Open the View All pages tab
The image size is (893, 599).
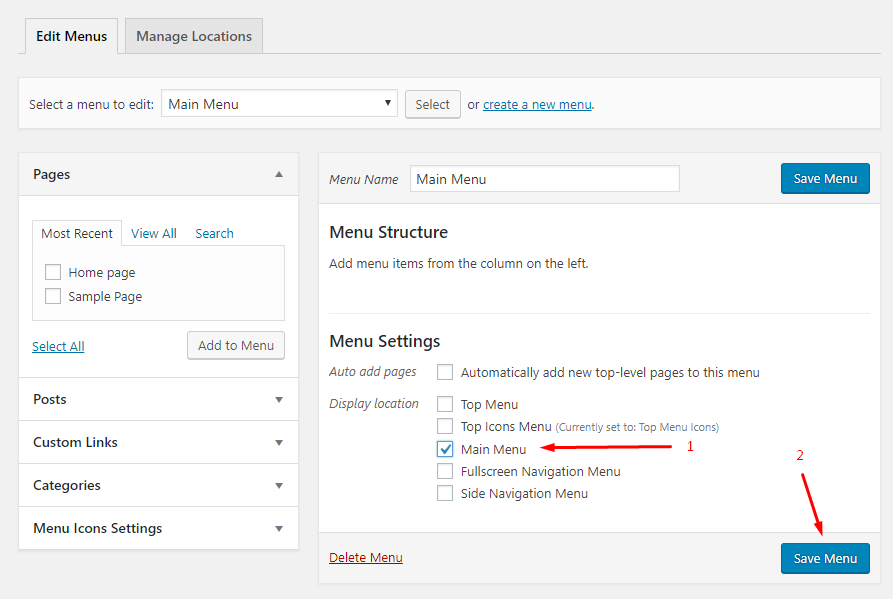(154, 233)
